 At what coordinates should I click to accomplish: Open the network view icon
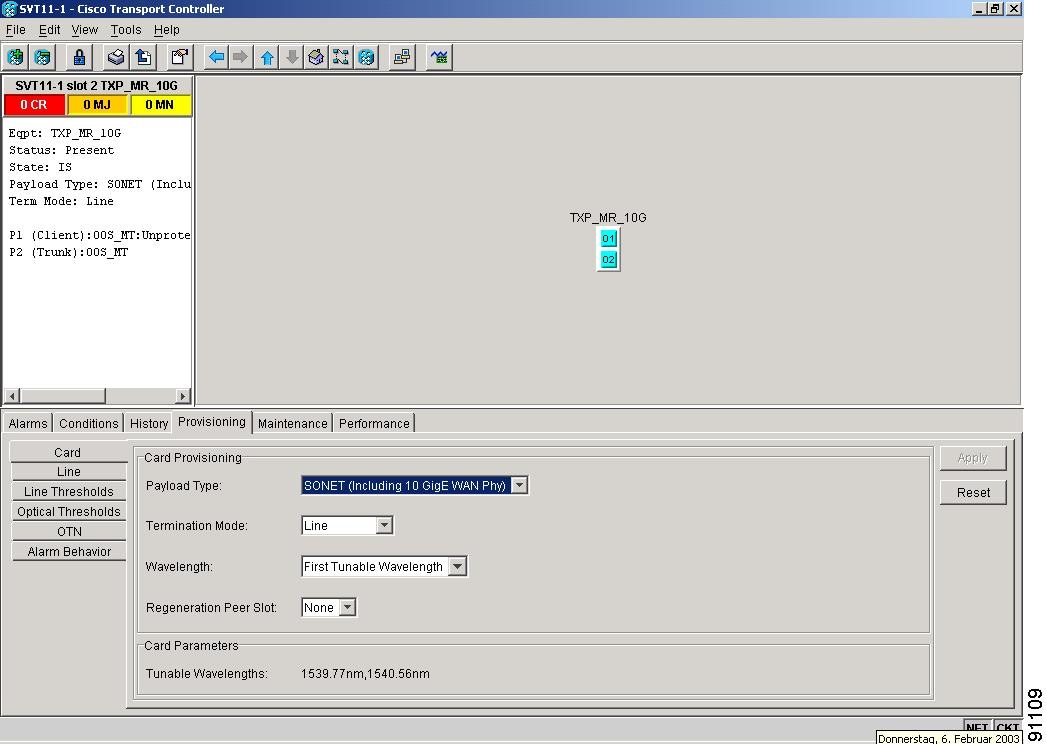tap(341, 57)
